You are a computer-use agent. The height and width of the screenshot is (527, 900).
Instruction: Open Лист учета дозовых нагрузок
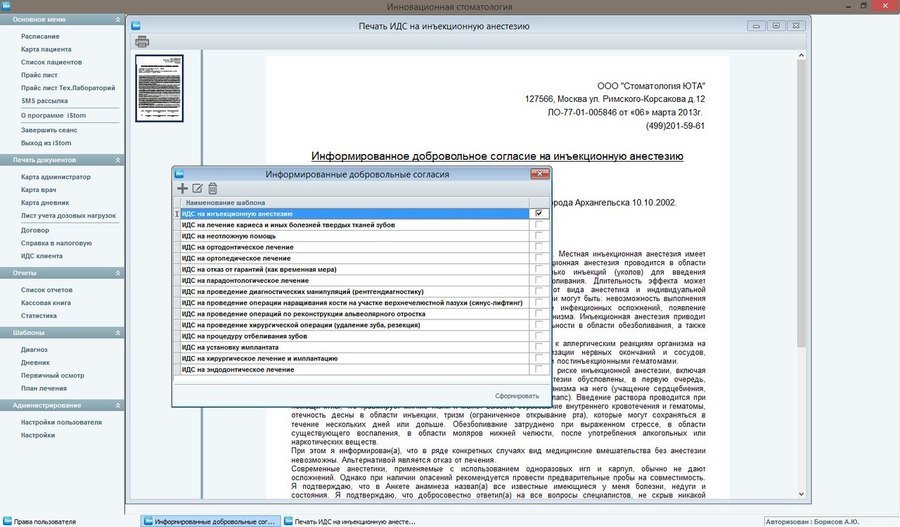pos(68,216)
